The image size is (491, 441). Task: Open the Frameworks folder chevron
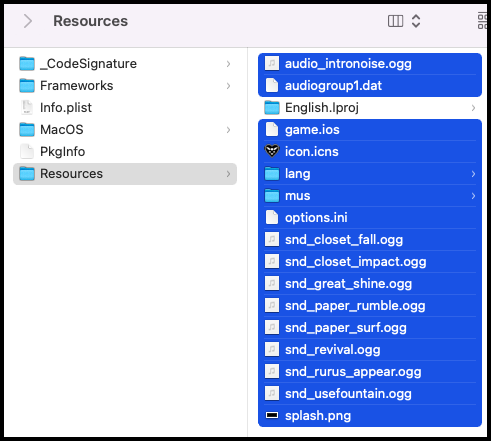tap(228, 85)
